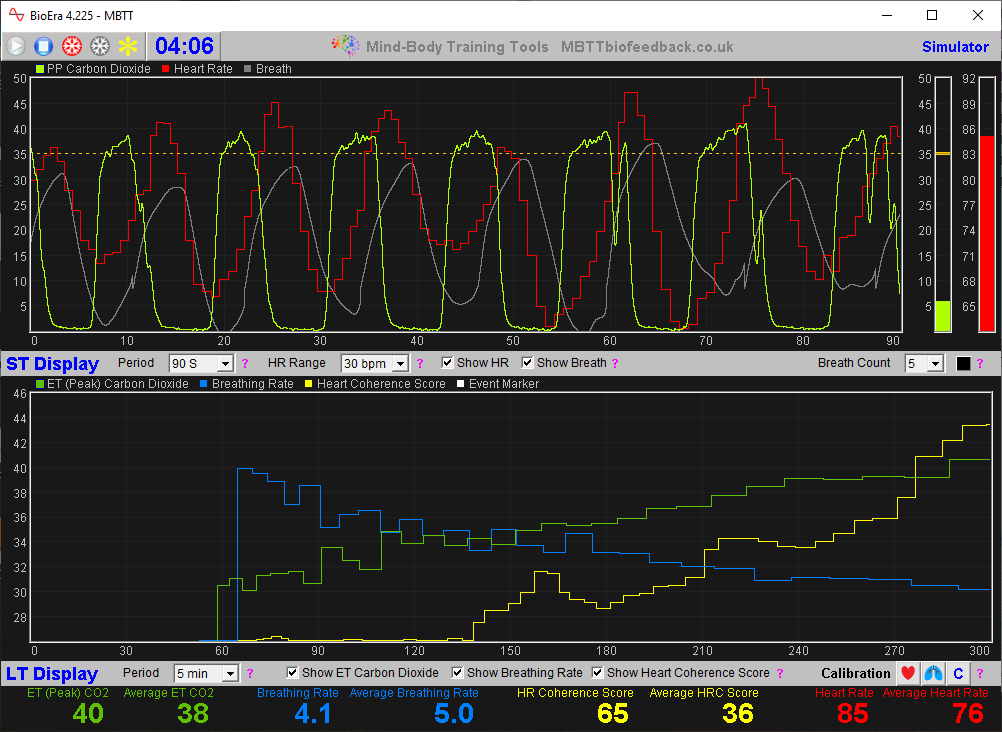Uncheck Show Breath option
Screen dimensions: 1002x732
(528, 362)
